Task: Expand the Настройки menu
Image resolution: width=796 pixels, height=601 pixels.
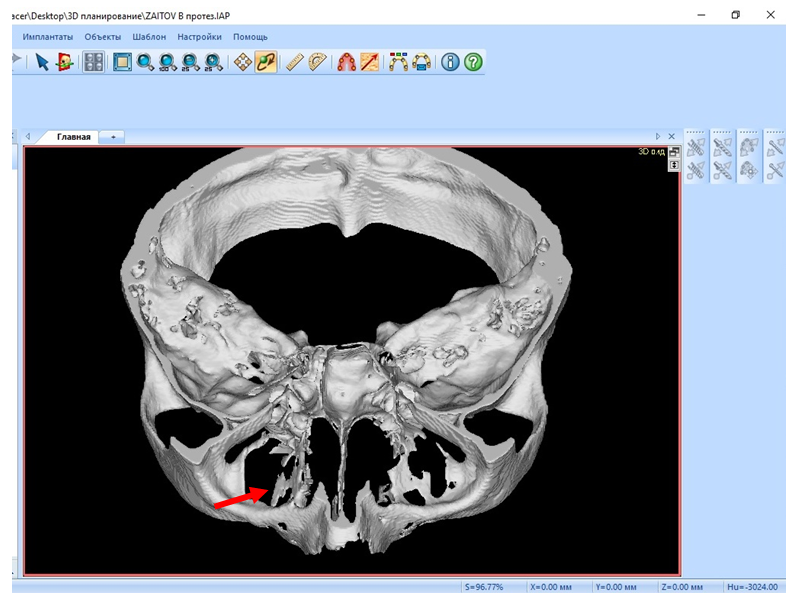Action: [x=199, y=37]
